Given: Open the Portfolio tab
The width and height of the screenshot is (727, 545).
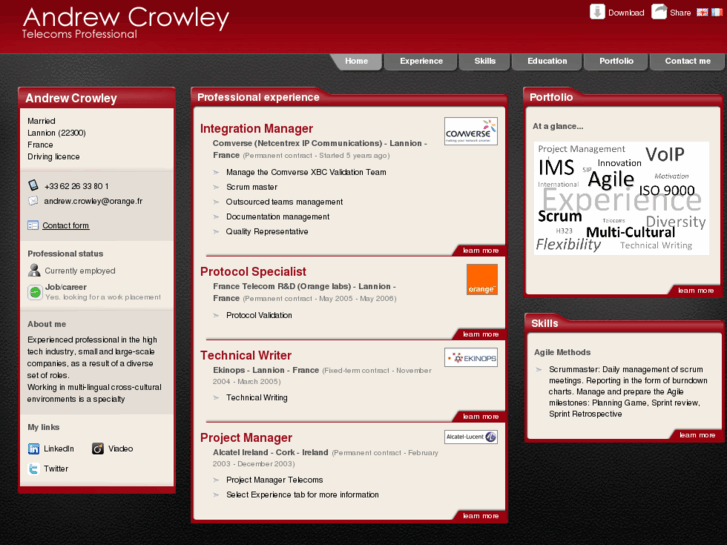Looking at the screenshot, I should [616, 61].
